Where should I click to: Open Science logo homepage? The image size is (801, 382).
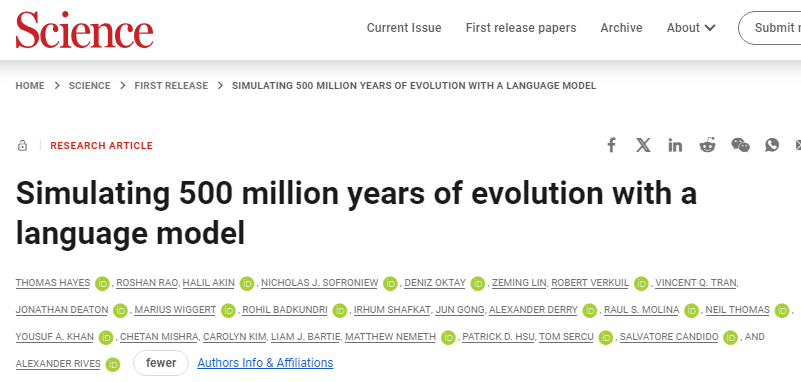tap(84, 30)
